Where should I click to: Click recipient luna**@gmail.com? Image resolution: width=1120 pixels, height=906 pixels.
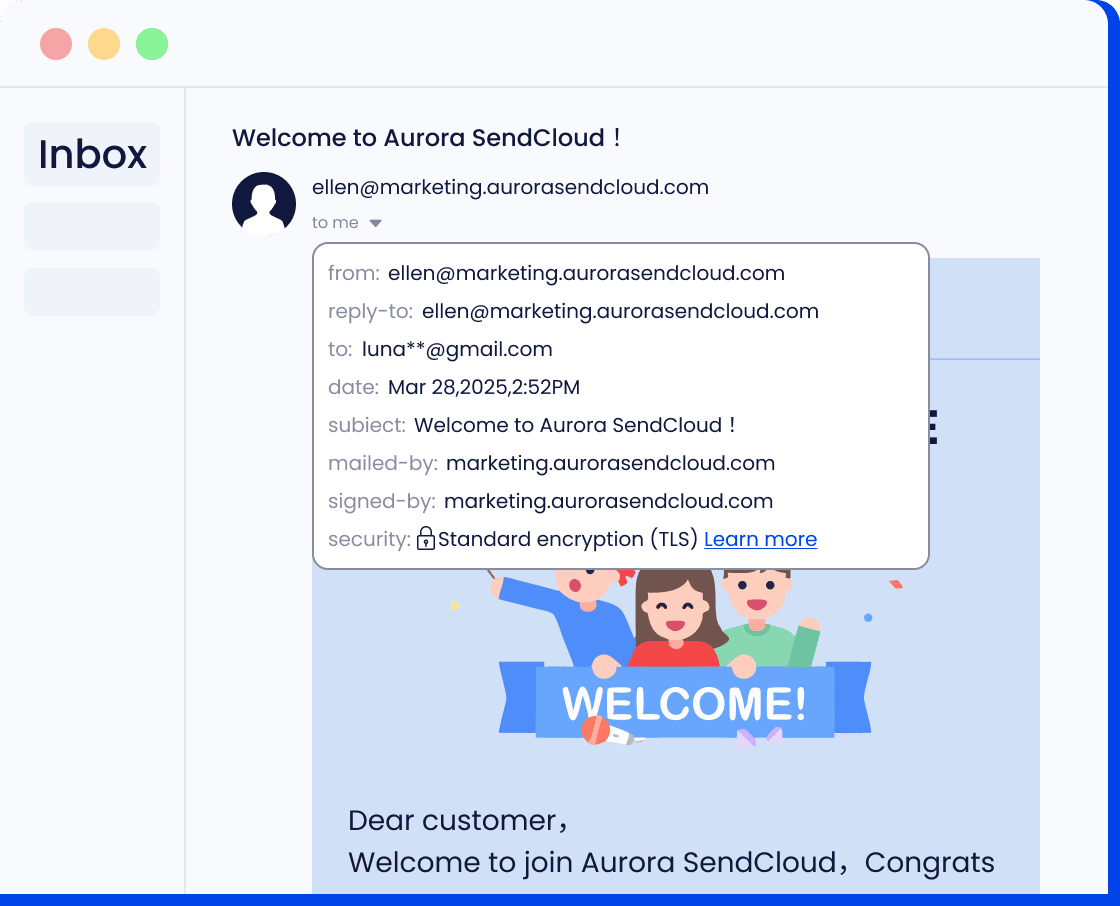point(457,349)
